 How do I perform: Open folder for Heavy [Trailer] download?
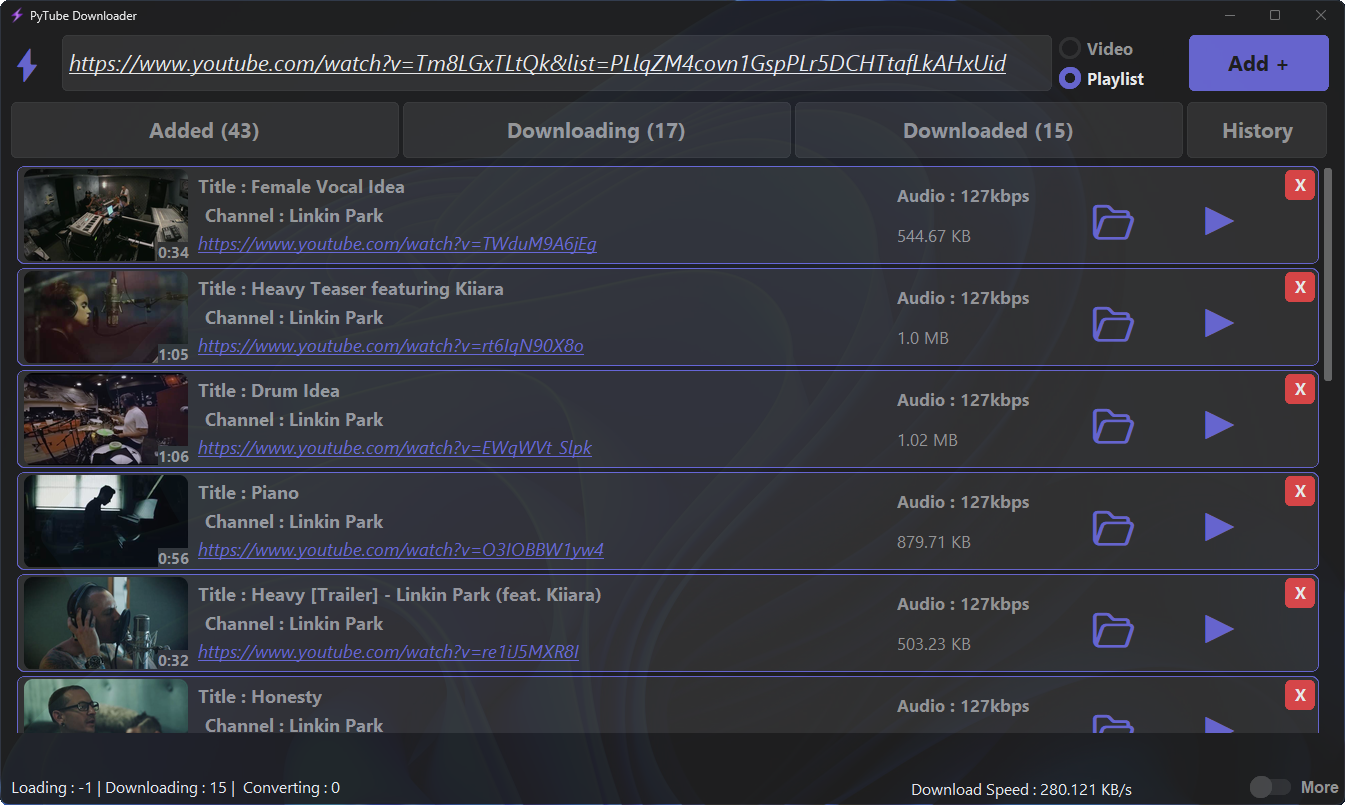tap(1112, 630)
